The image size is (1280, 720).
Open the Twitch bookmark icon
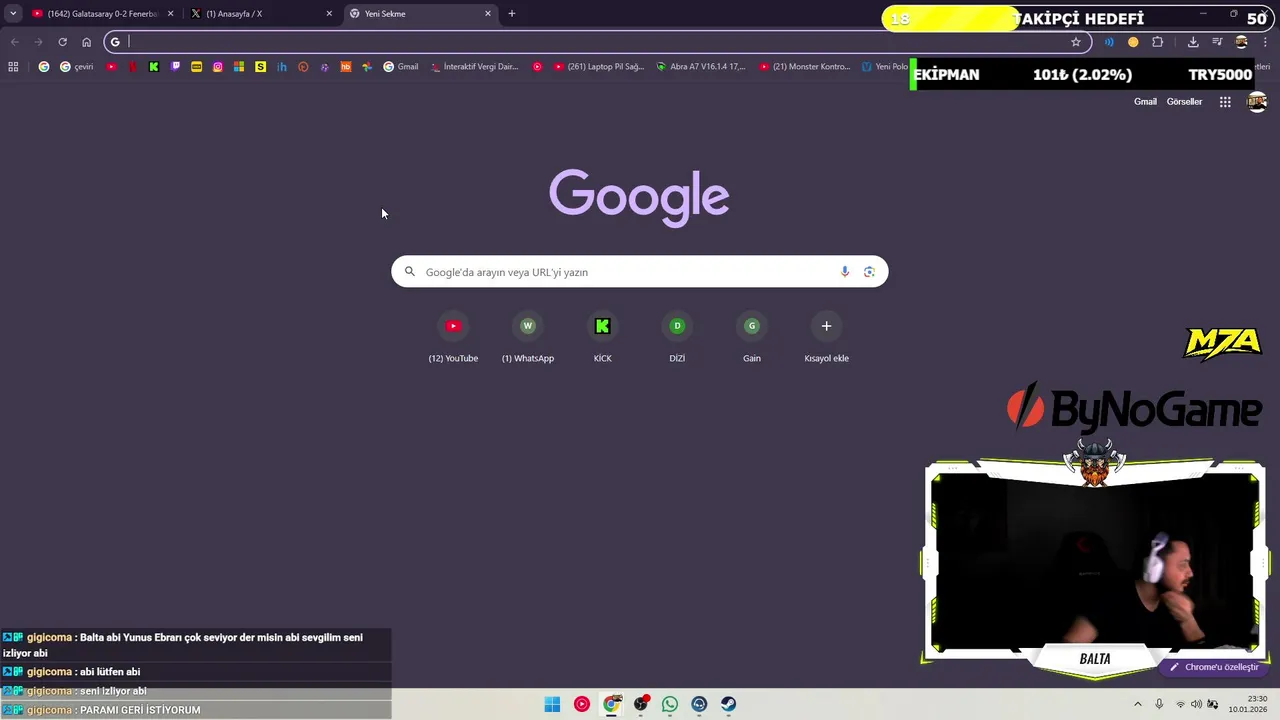(176, 67)
